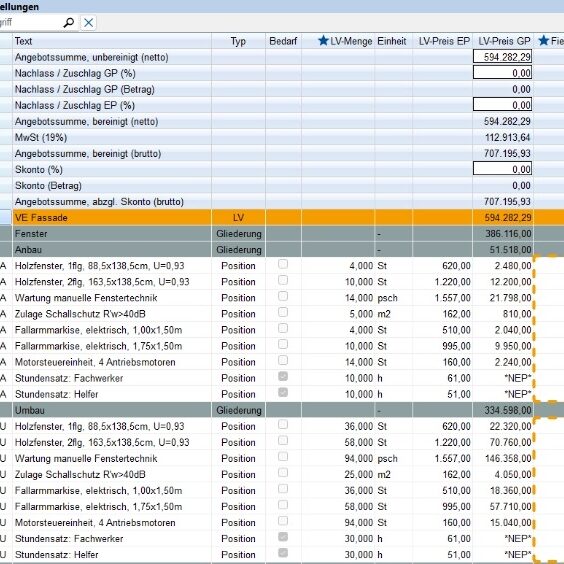Screen dimensions: 564x564
Task: Edit the Angebotssumme unbereinigt value 594.282,29
Action: (502, 57)
